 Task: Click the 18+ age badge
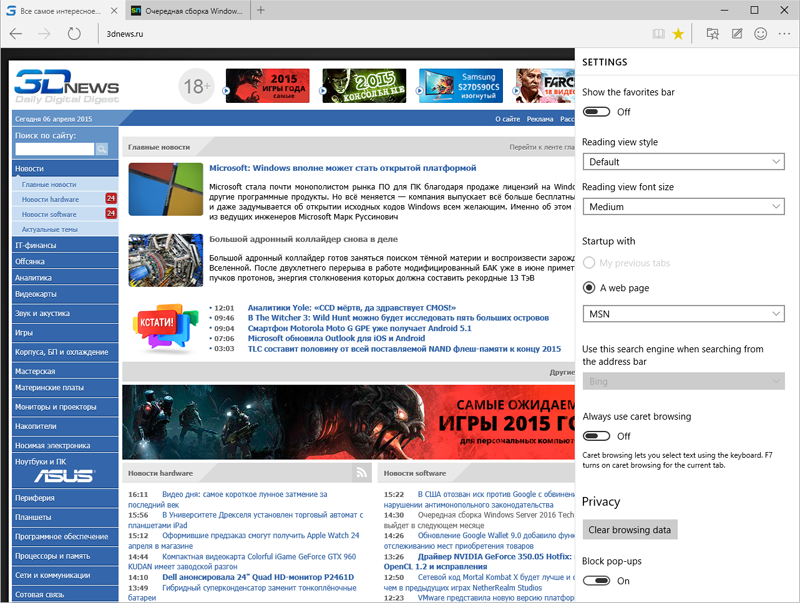click(x=196, y=86)
